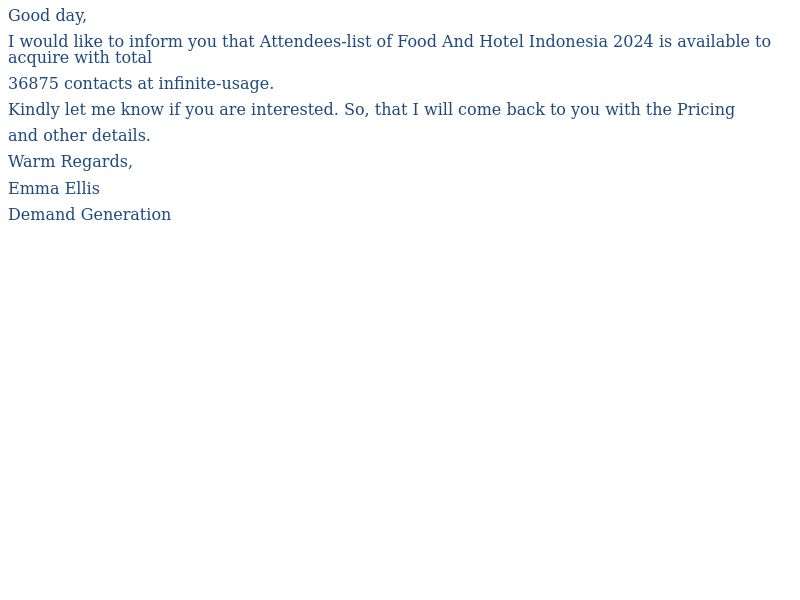Click the 'Warm Regards,' closing line
This screenshot has width=800, height=600.
pyautogui.click(x=70, y=162)
